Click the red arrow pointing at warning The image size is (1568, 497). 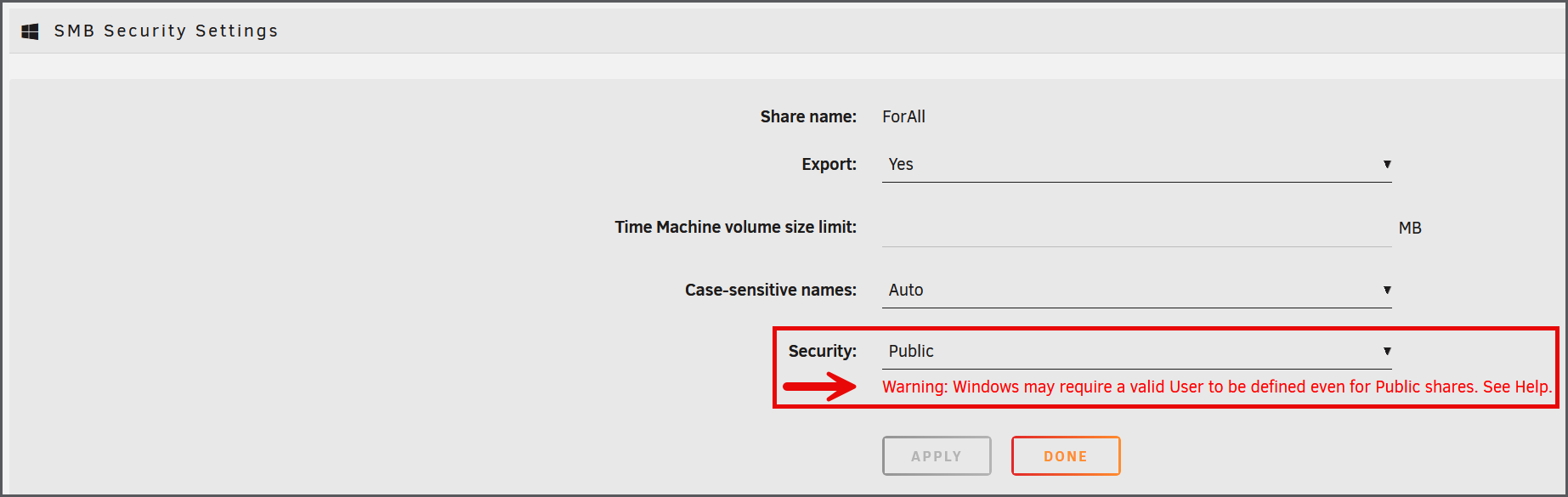tap(818, 387)
